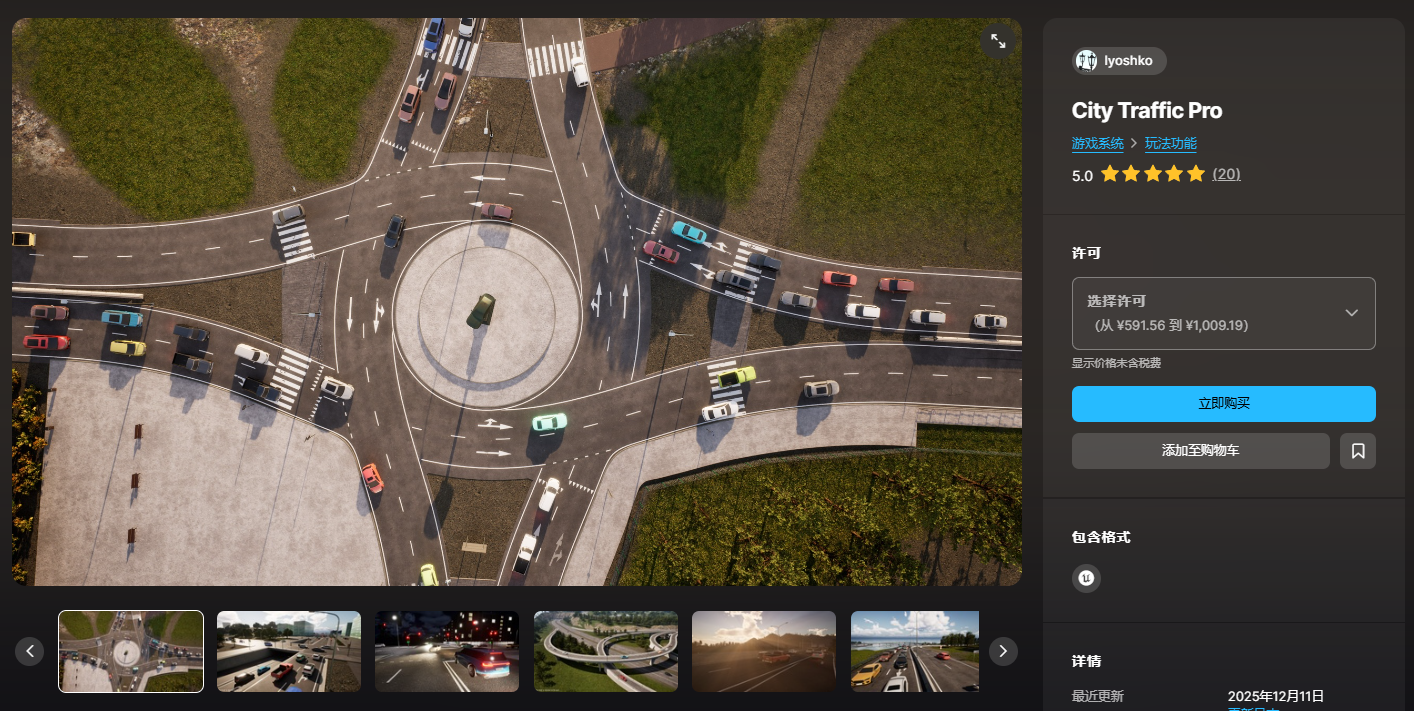1414x711 pixels.
Task: Open lyoshko seller avatar icon
Action: pyautogui.click(x=1086, y=61)
